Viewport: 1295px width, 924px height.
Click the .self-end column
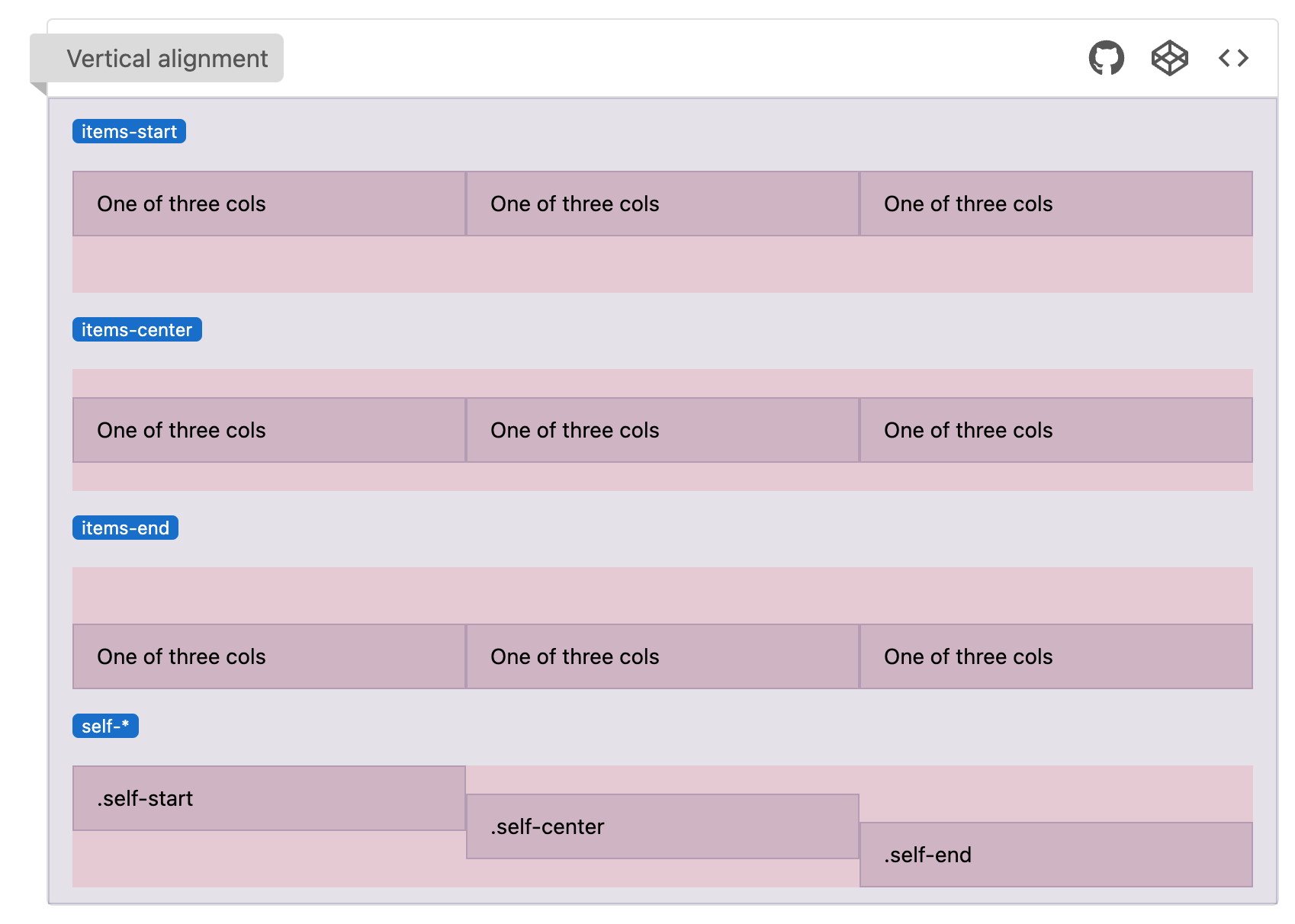point(1056,855)
